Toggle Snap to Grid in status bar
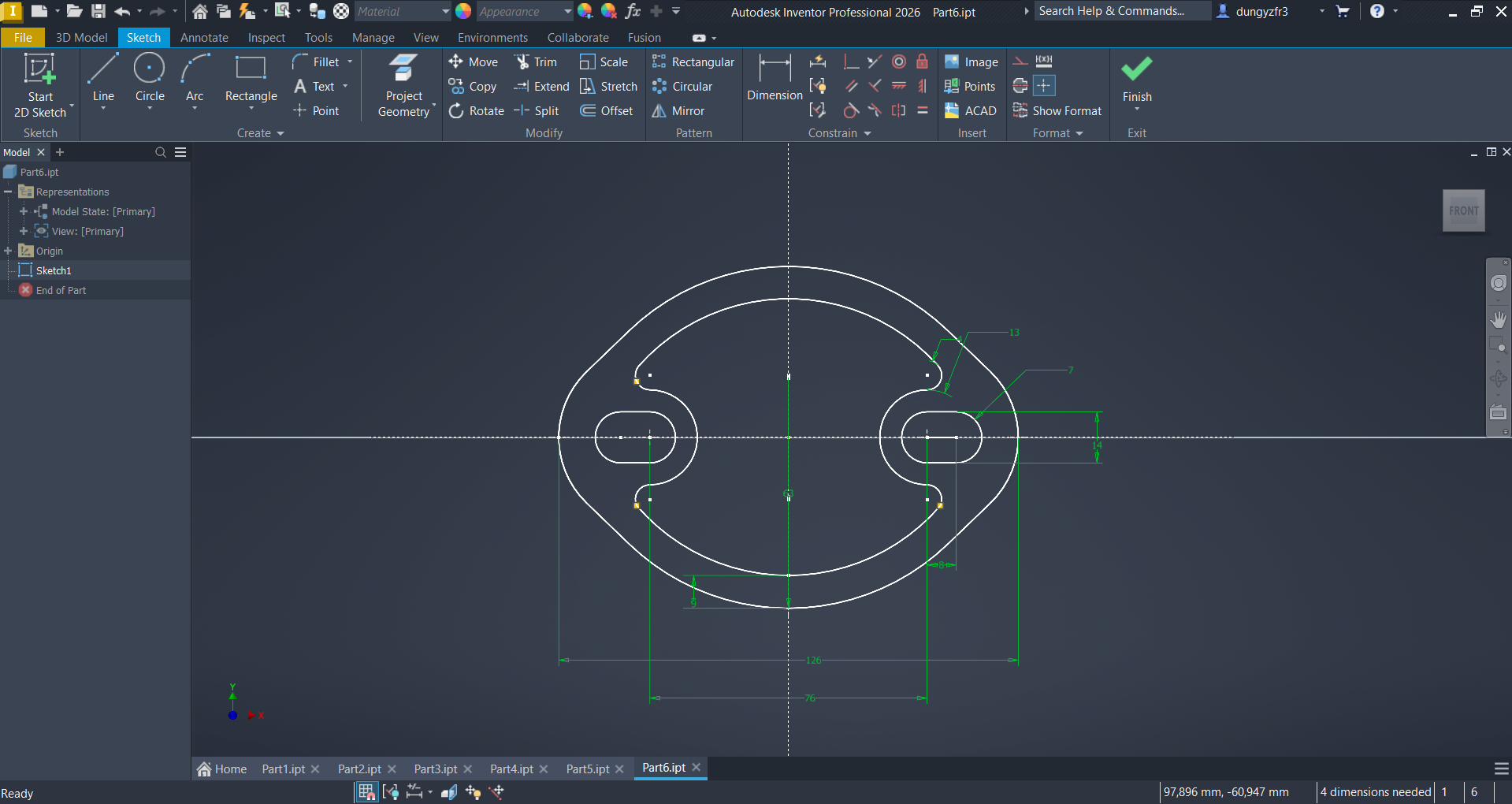 [x=366, y=792]
